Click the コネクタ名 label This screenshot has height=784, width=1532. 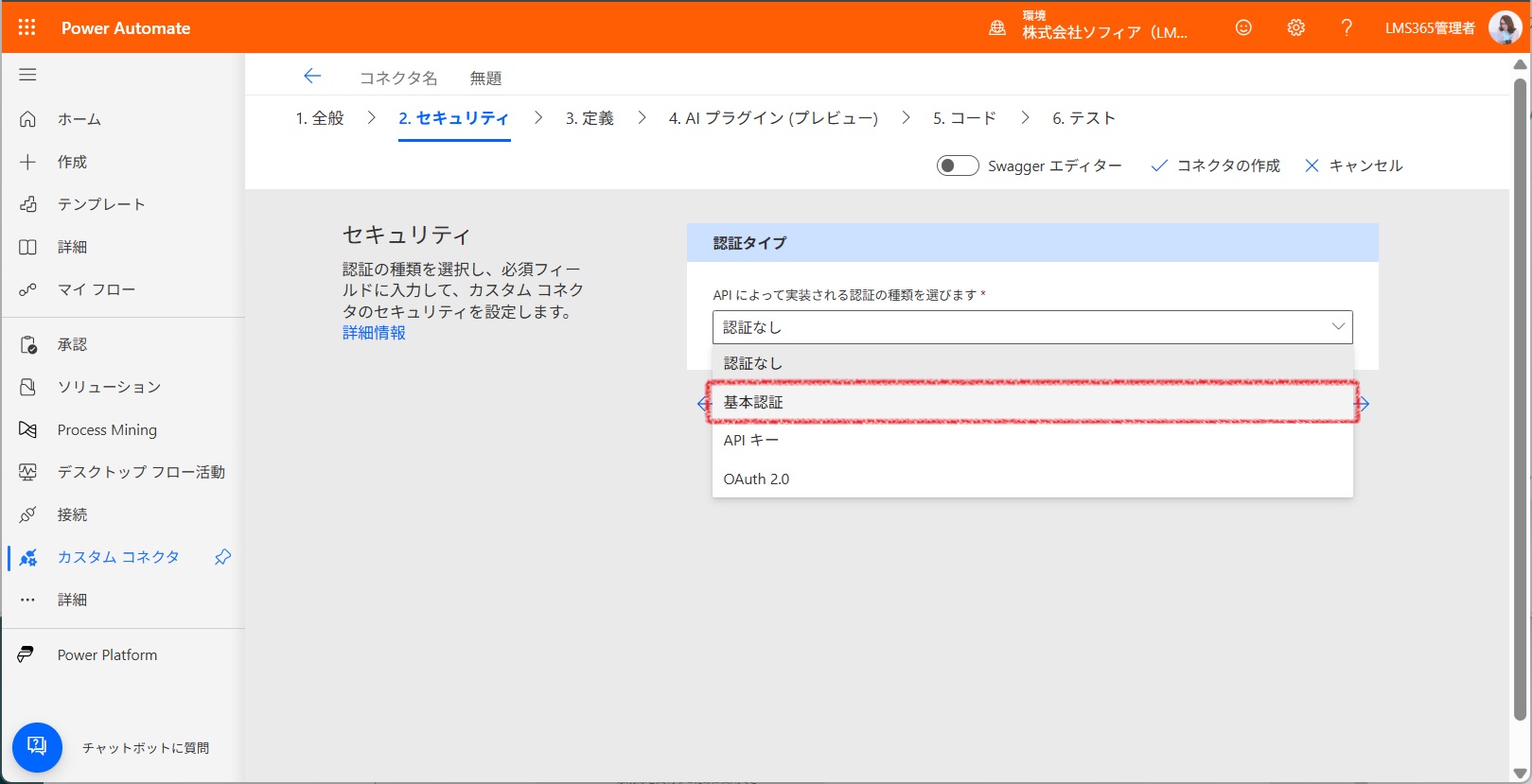398,78
